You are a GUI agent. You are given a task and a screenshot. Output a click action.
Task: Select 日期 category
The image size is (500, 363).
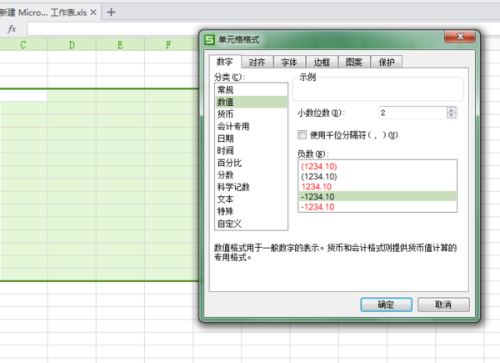click(251, 138)
